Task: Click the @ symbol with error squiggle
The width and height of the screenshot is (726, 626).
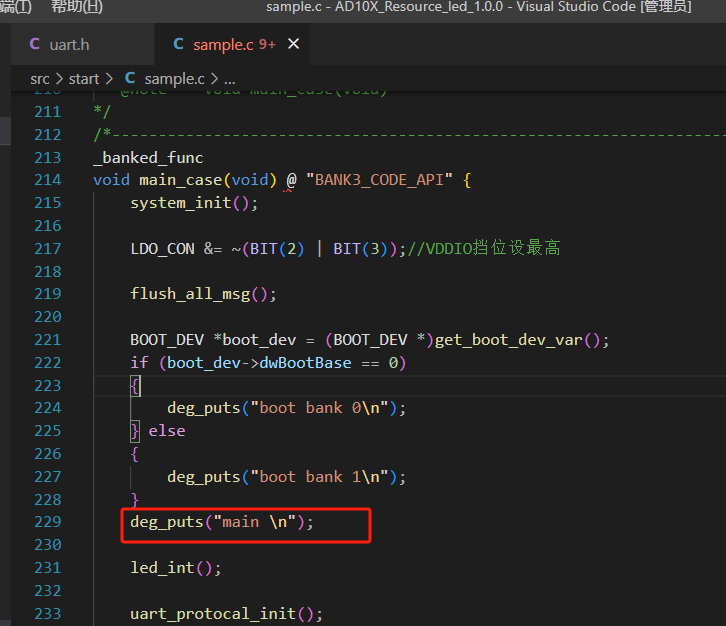Action: point(291,180)
